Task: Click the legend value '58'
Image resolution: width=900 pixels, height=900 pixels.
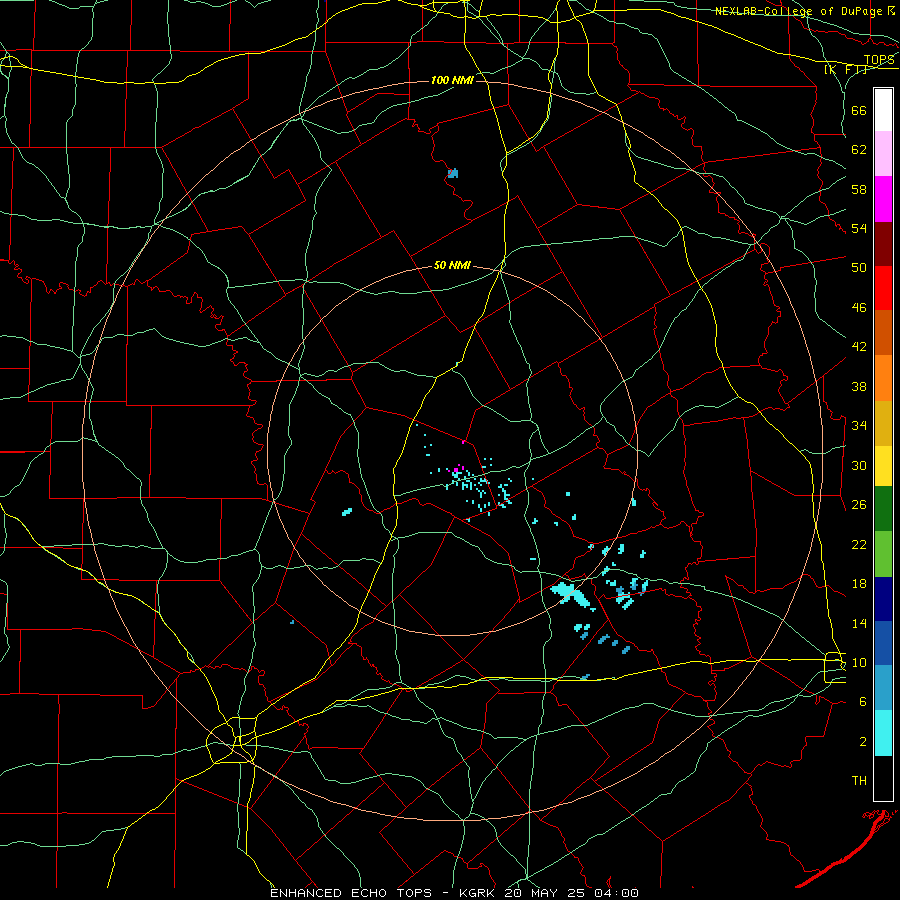Action: 859,189
